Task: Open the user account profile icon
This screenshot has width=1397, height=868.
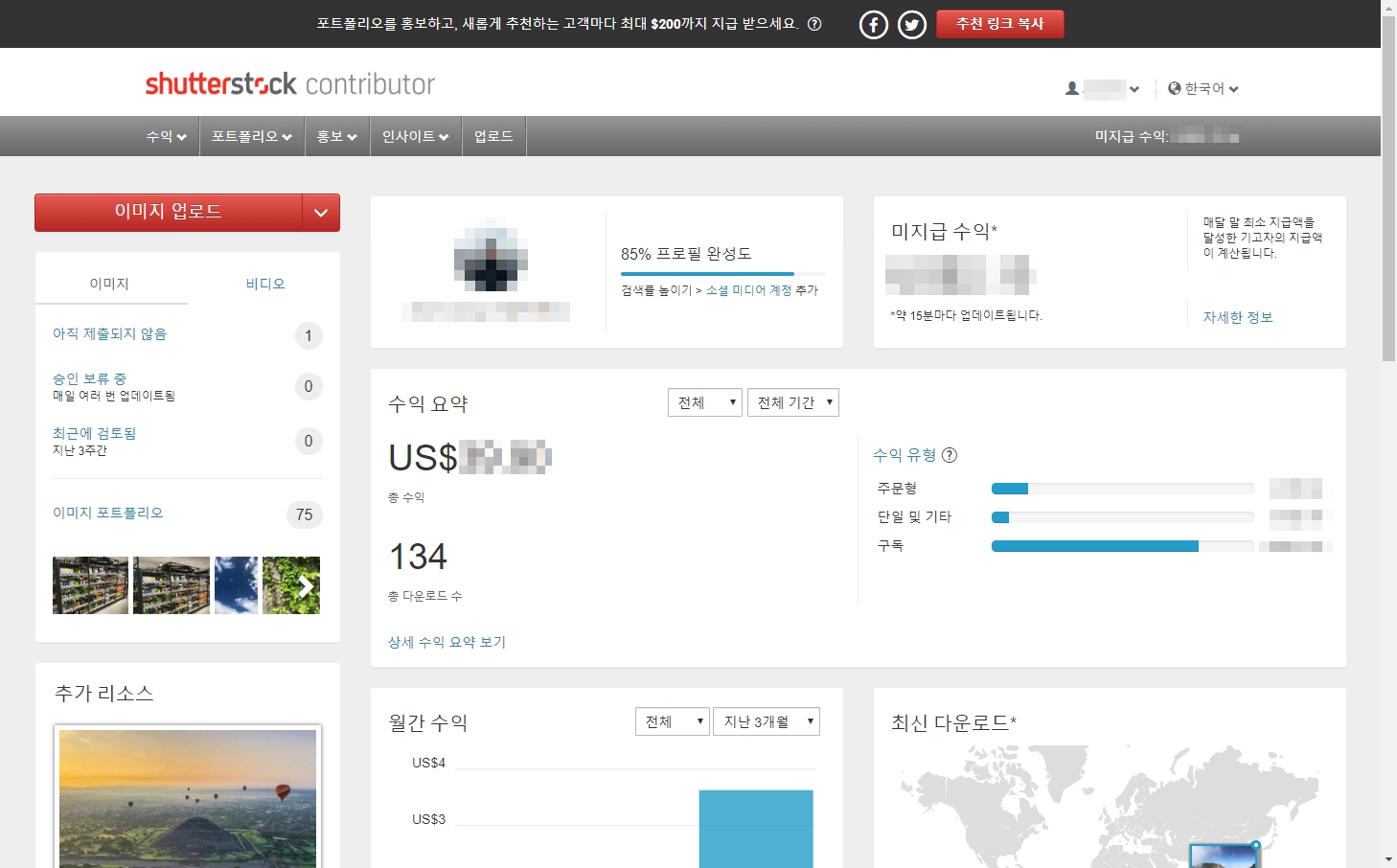Action: [x=1072, y=88]
